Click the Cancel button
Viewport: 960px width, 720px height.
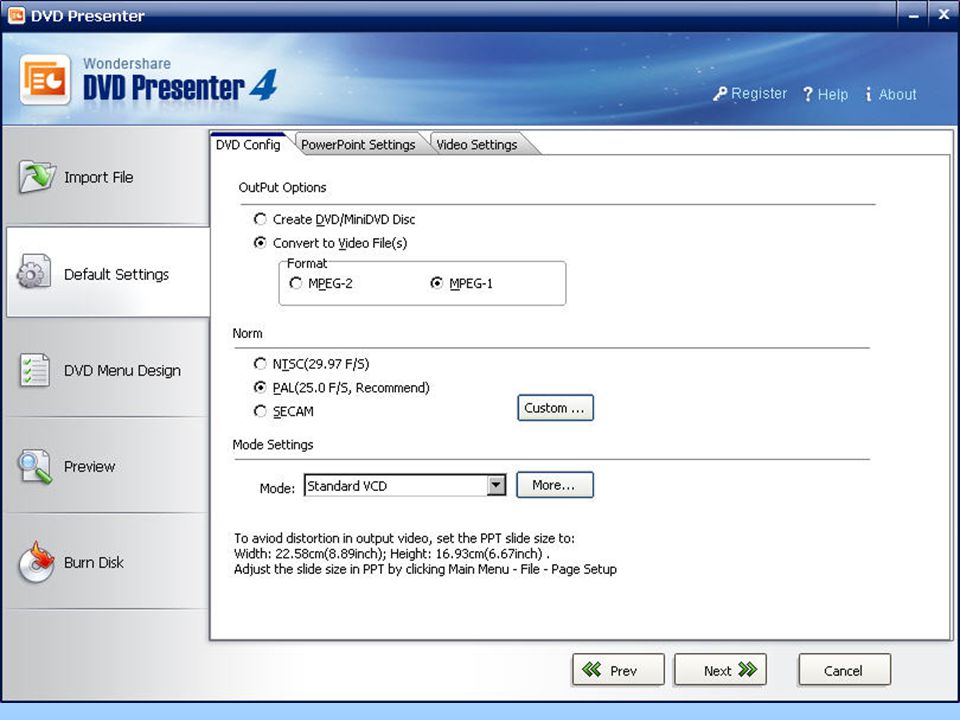(844, 670)
